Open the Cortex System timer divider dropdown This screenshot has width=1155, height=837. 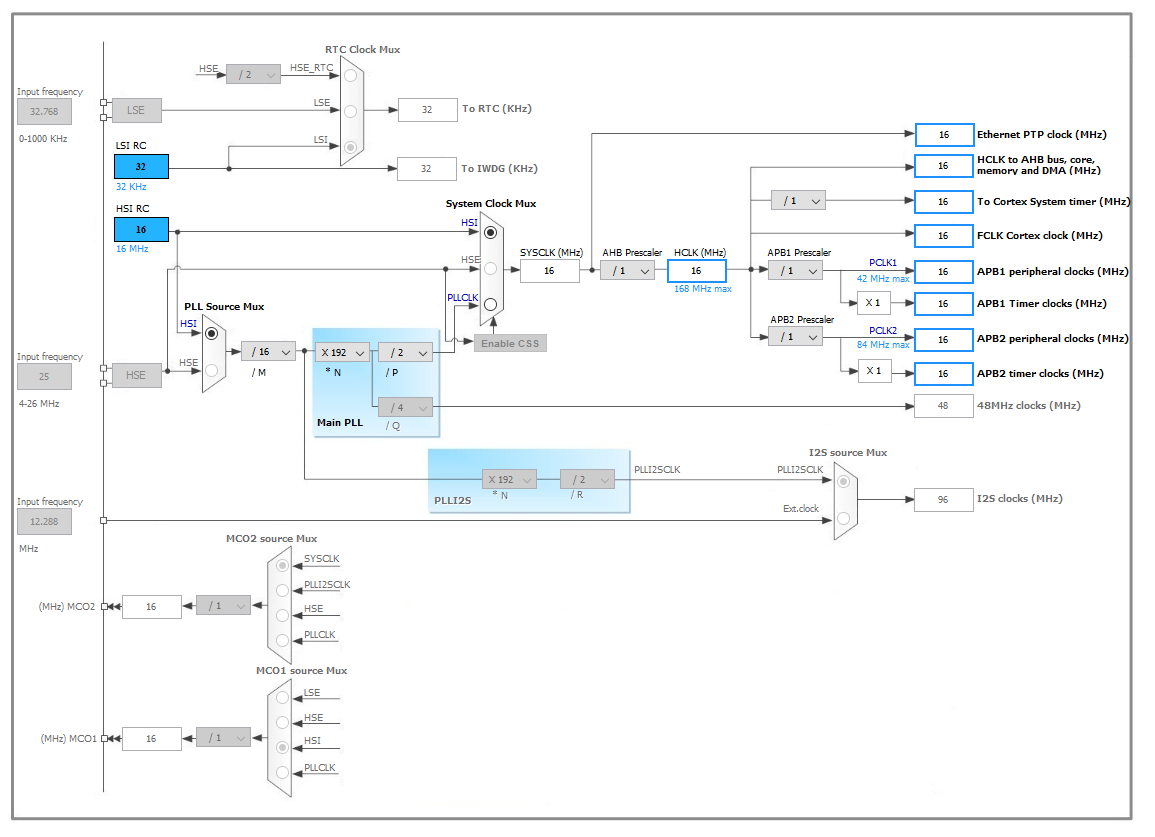[x=798, y=200]
